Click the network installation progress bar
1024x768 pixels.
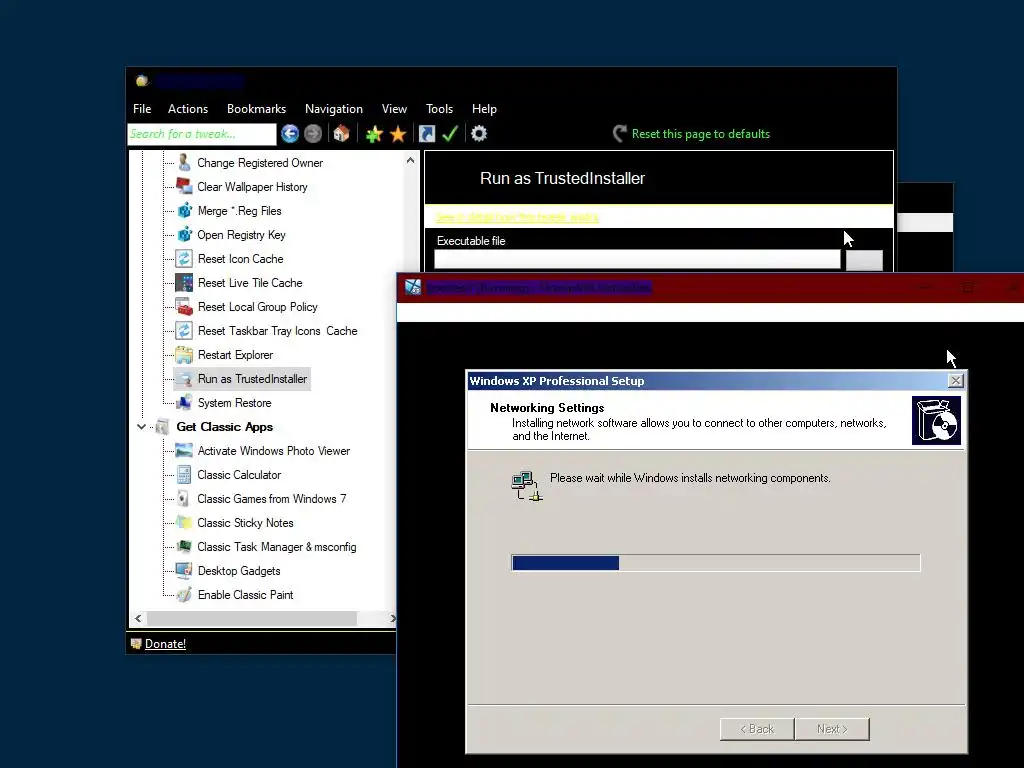click(x=716, y=563)
